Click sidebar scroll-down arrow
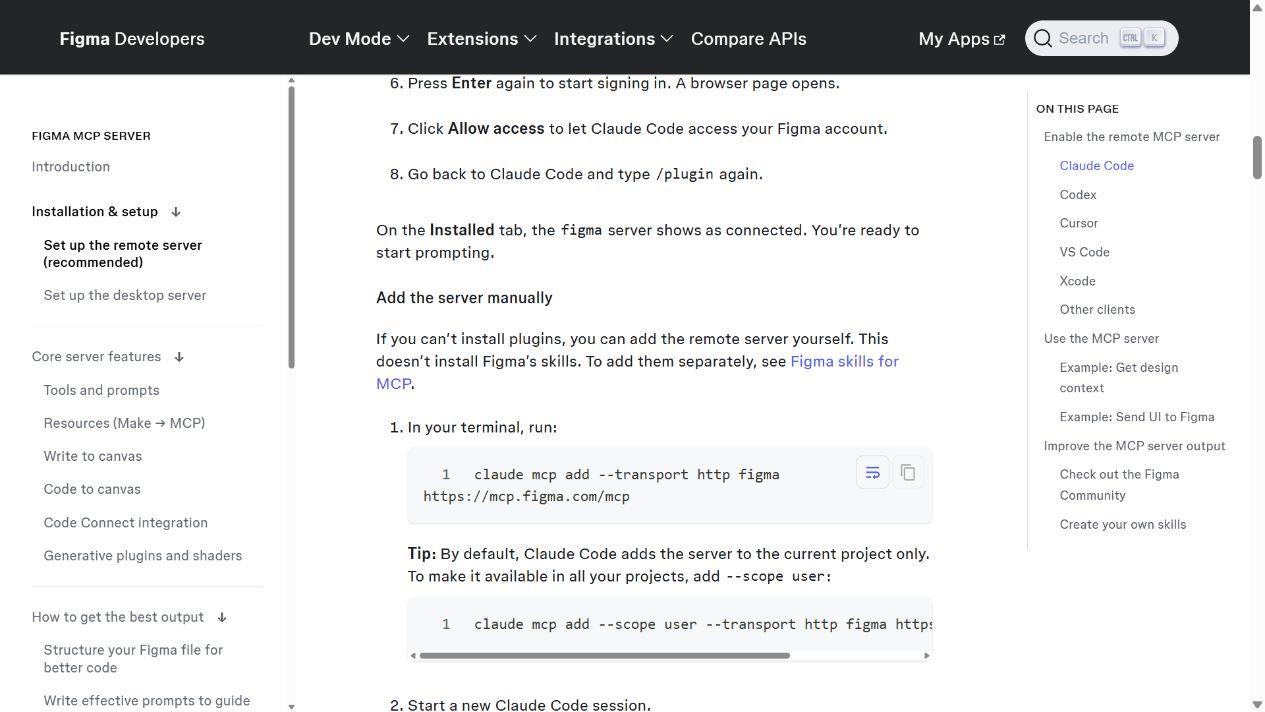 [x=291, y=706]
